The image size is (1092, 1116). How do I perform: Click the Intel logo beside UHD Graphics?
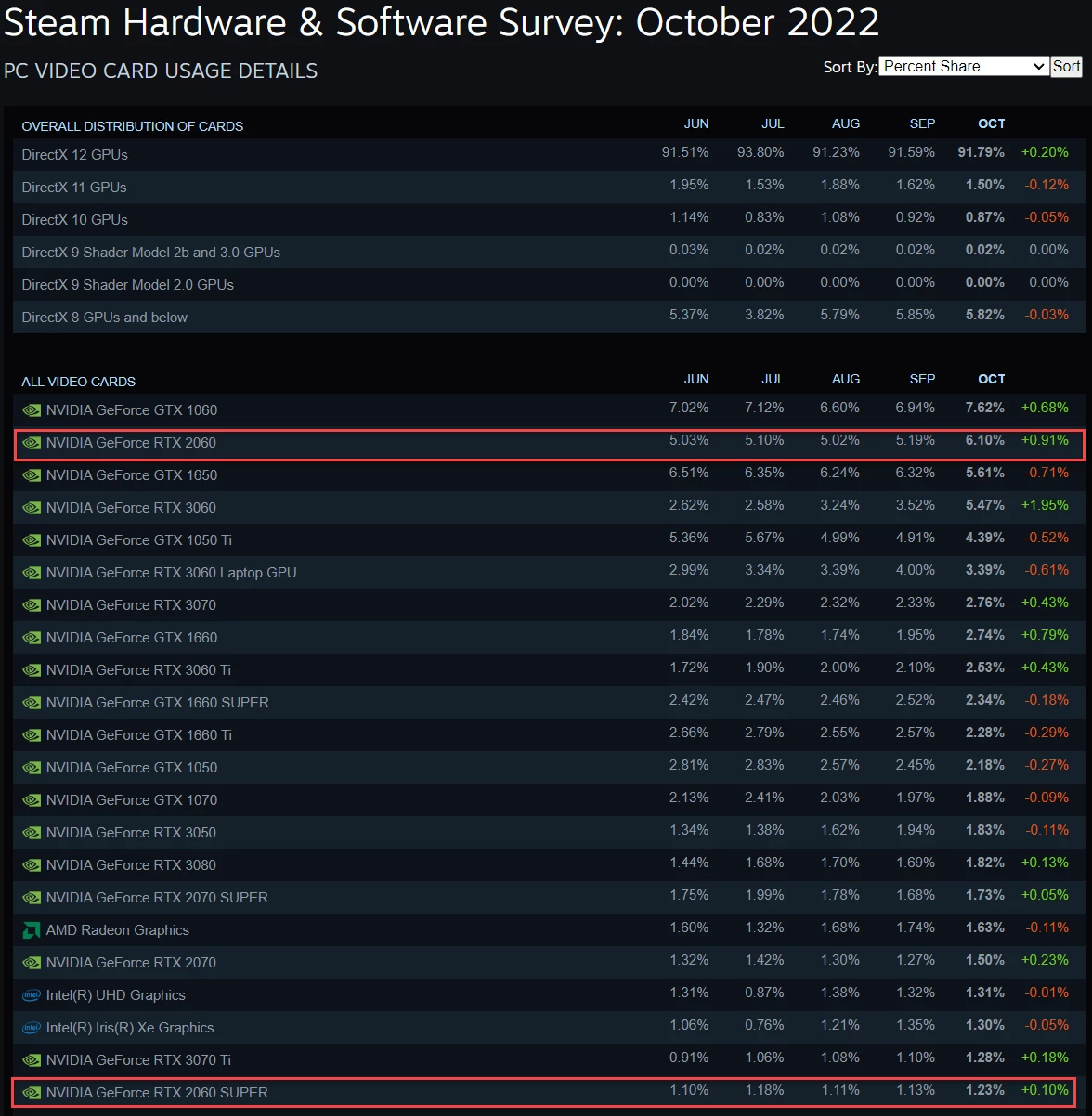tap(32, 995)
